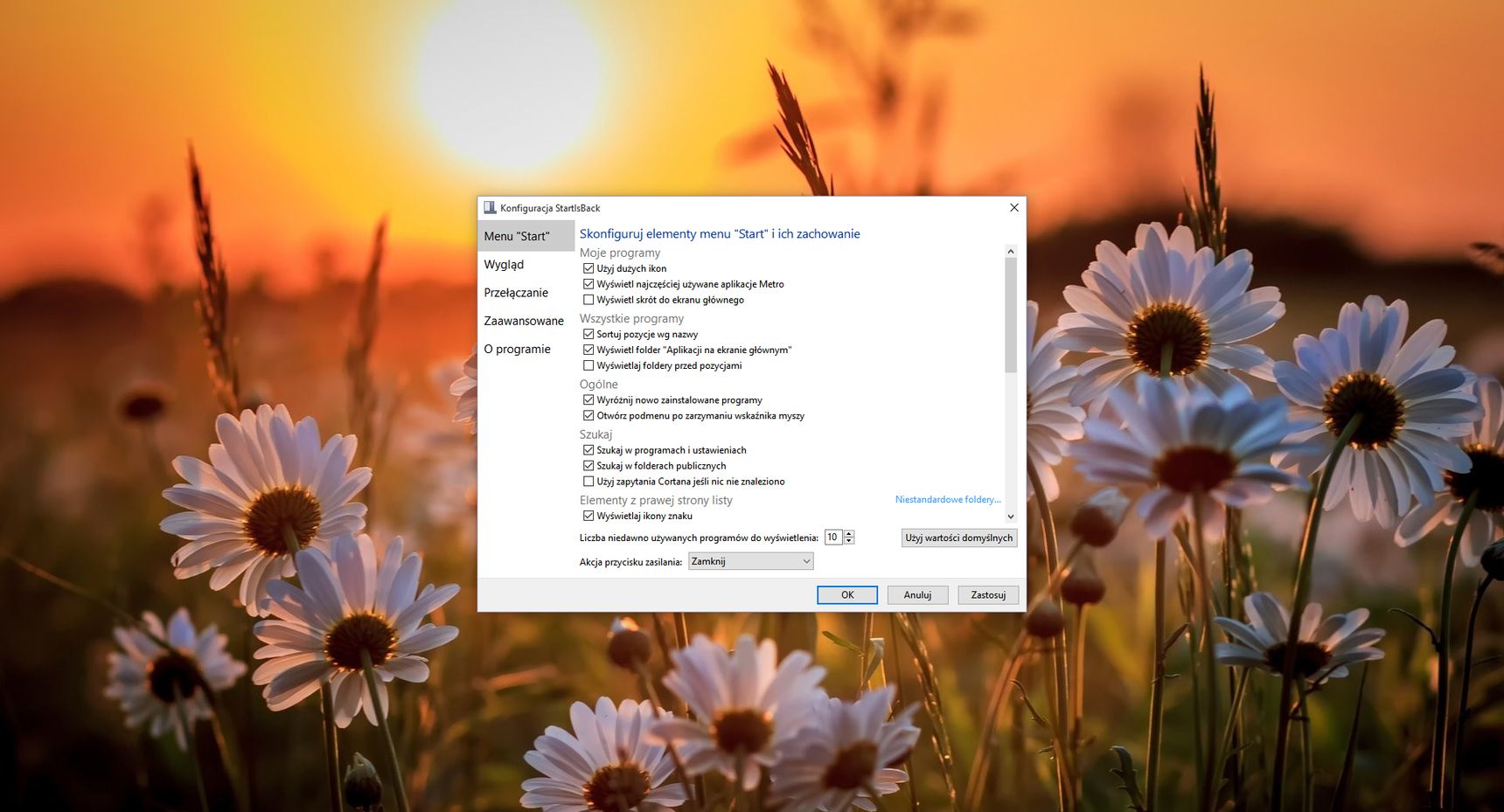Enable 'Wyświetlaj foldery przed pozycjami'

588,365
